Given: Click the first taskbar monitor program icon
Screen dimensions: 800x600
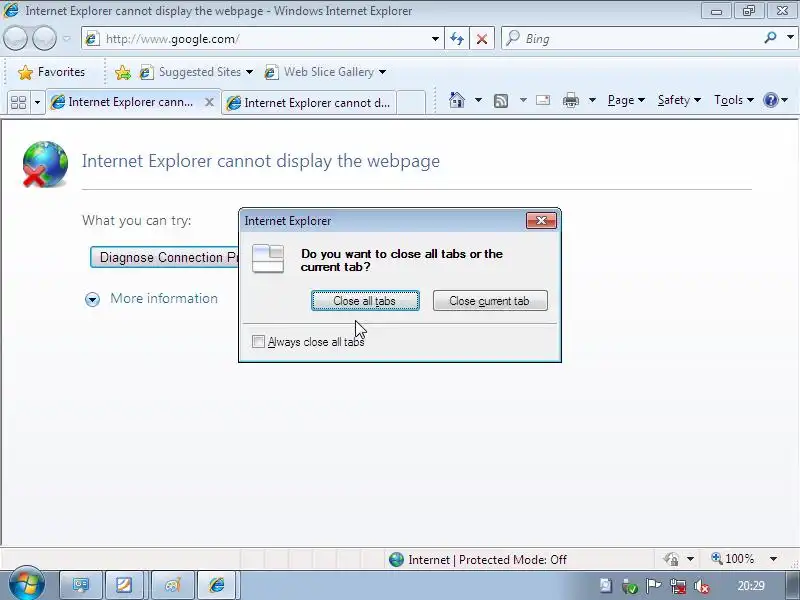Looking at the screenshot, I should [x=81, y=585].
